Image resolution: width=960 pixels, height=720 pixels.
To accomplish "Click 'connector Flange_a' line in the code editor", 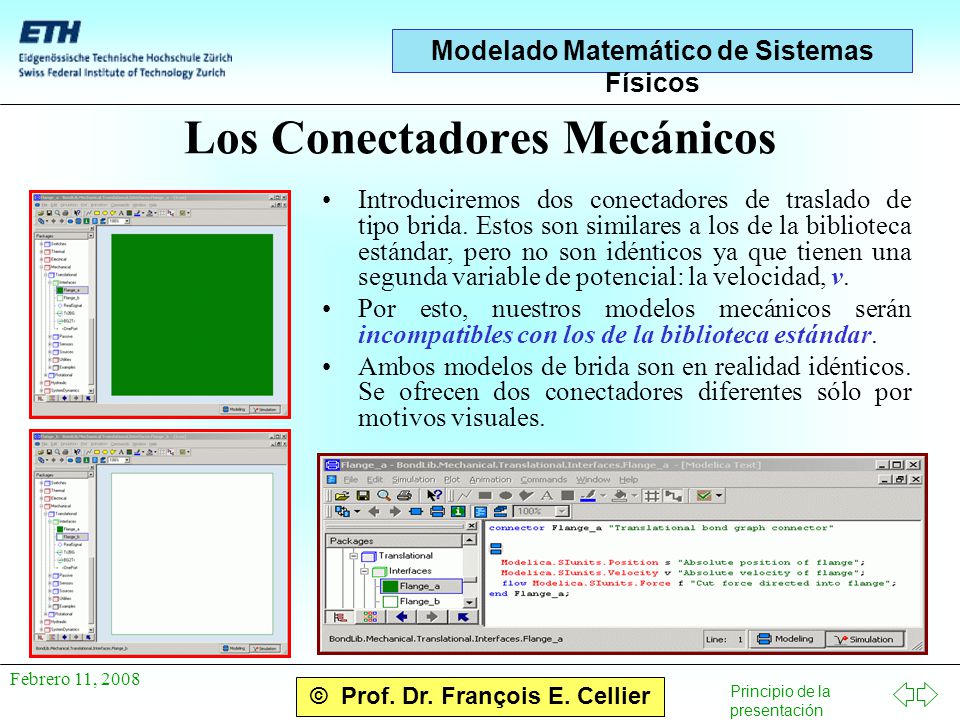I will [661, 528].
